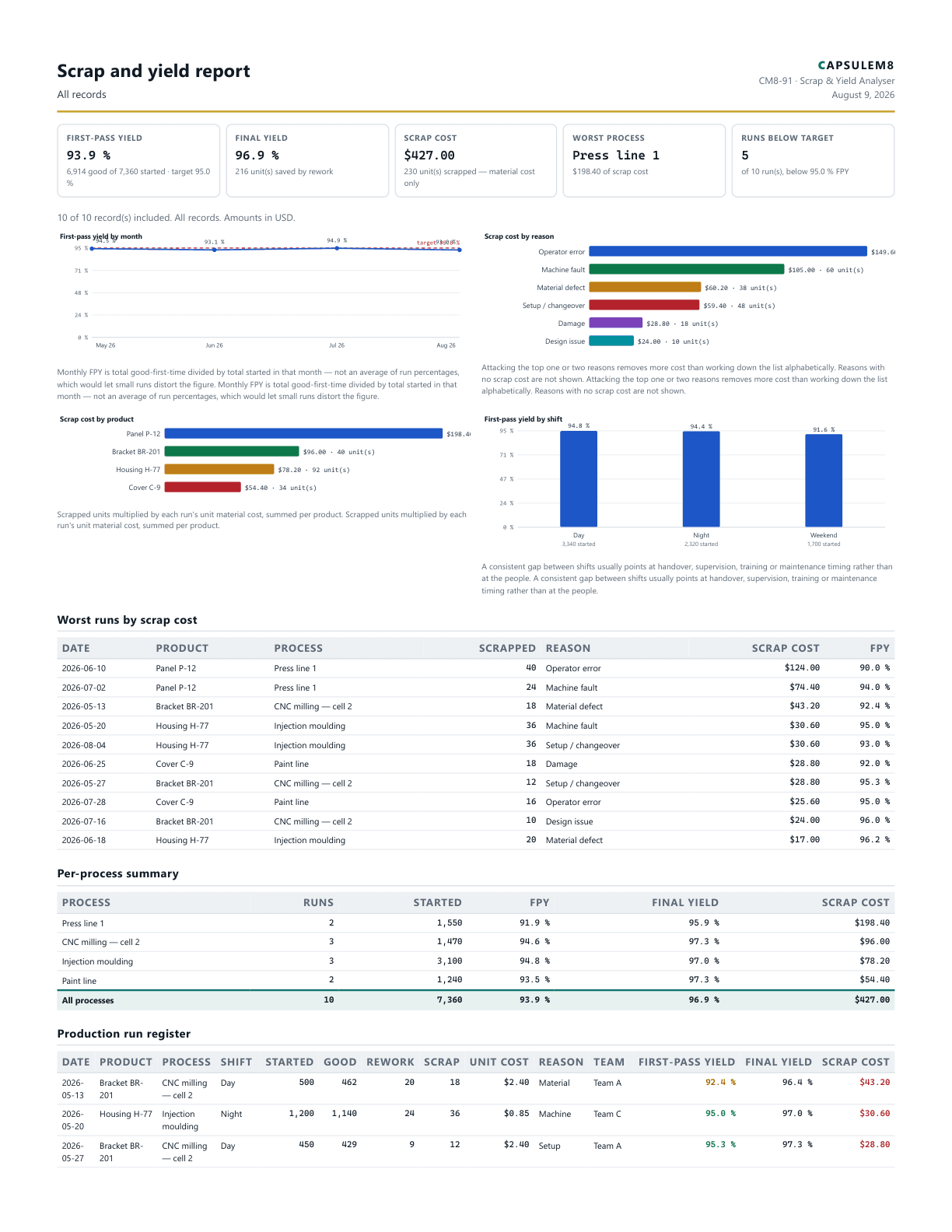Click the Final Yield 96.9 % card
Viewport: 952px width, 1232px height.
pyautogui.click(x=307, y=160)
